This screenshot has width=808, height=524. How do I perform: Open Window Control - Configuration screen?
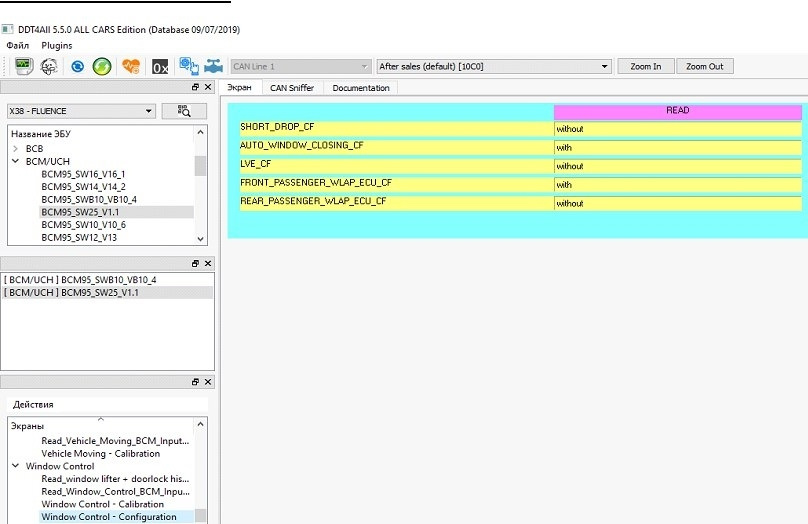coord(109,517)
